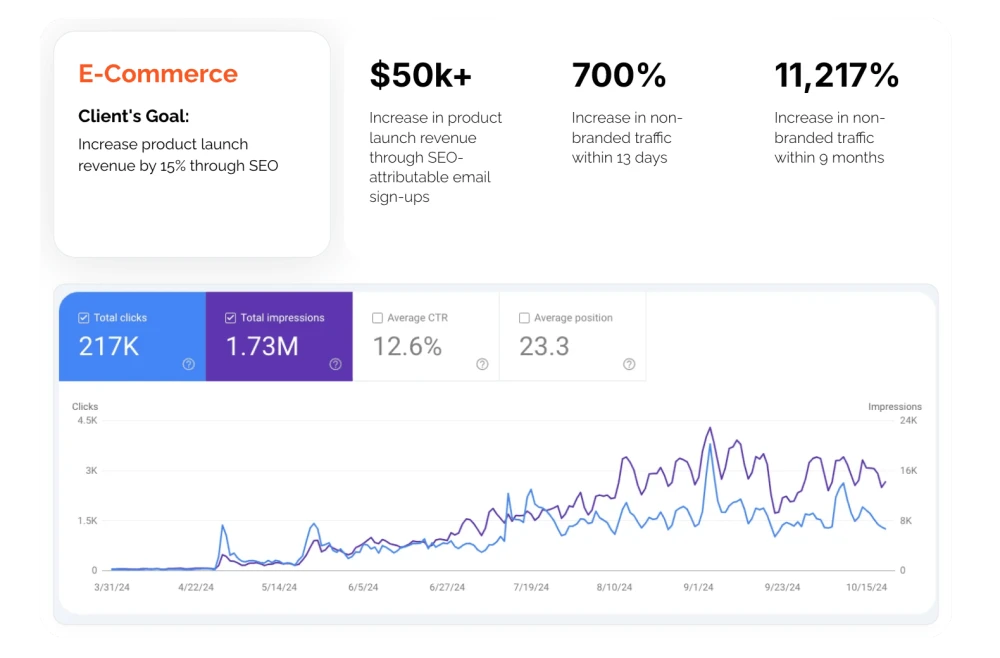Click the 24K impressions axis label
This screenshot has width=1000, height=658.
pyautogui.click(x=908, y=420)
